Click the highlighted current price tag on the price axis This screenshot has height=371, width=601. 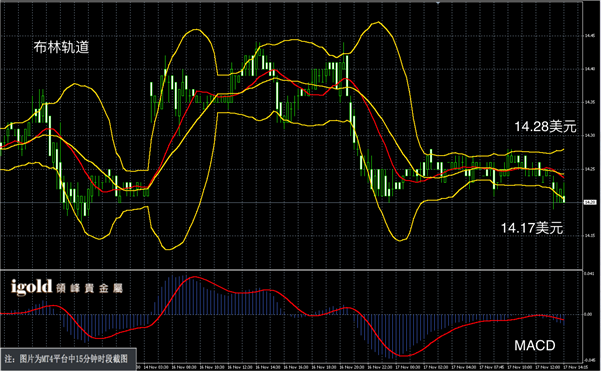pos(590,202)
